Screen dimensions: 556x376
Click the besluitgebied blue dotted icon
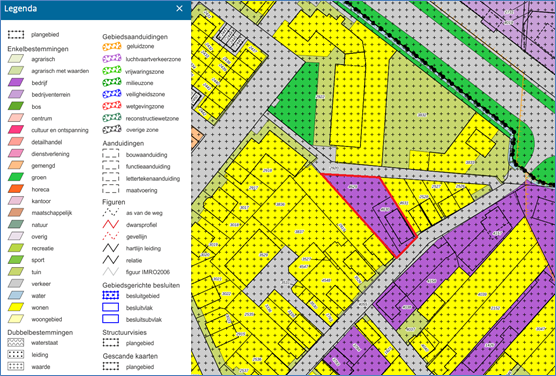(x=111, y=295)
